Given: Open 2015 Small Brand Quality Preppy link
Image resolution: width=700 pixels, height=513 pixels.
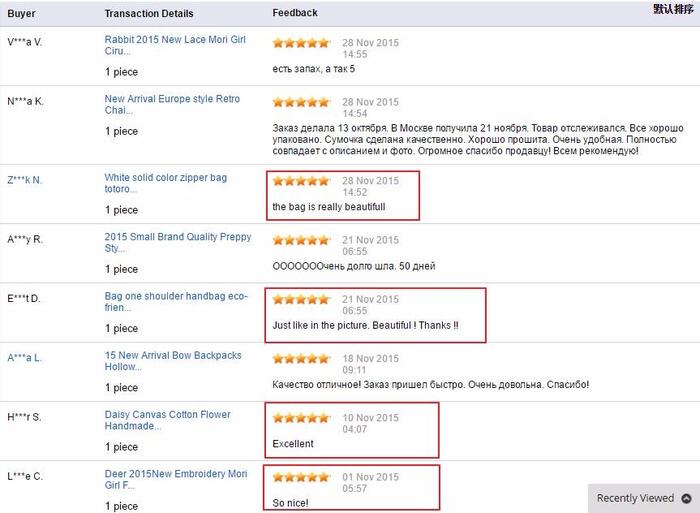Looking at the screenshot, I should click(178, 242).
